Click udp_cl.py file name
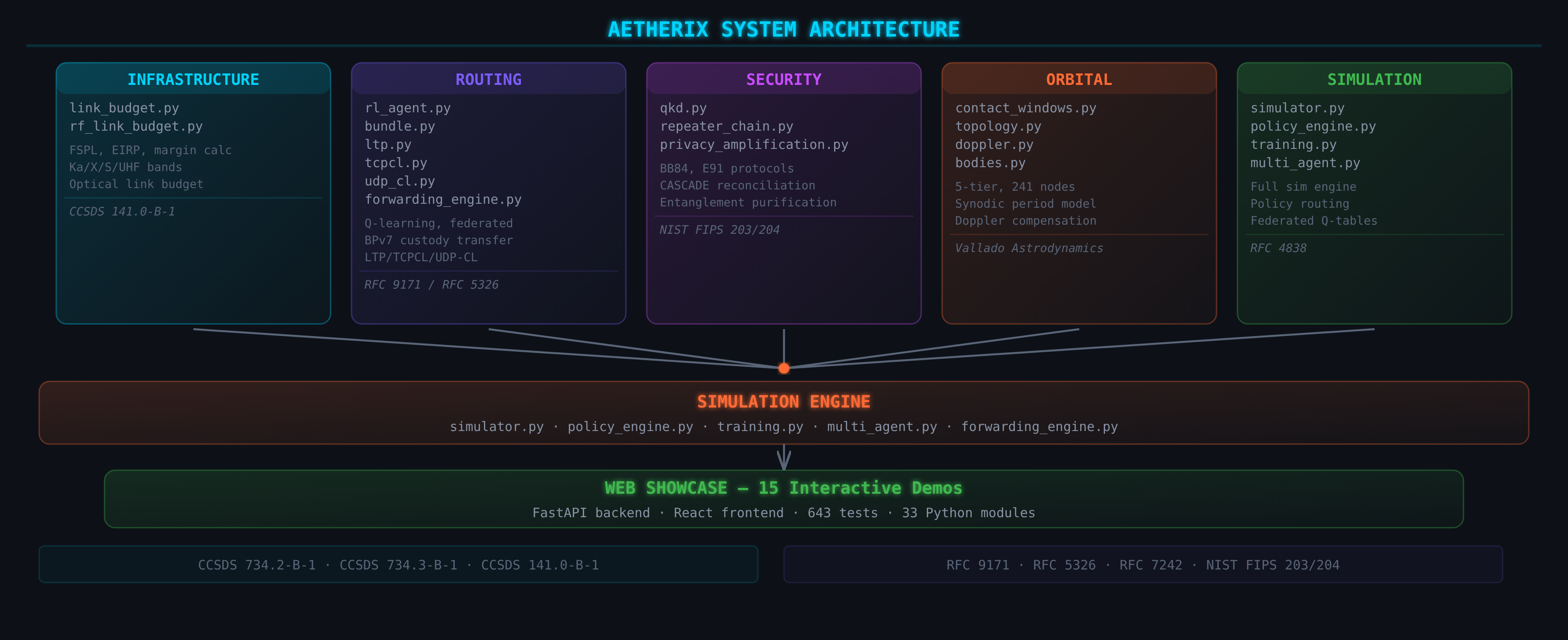The height and width of the screenshot is (640, 1568). 400,181
